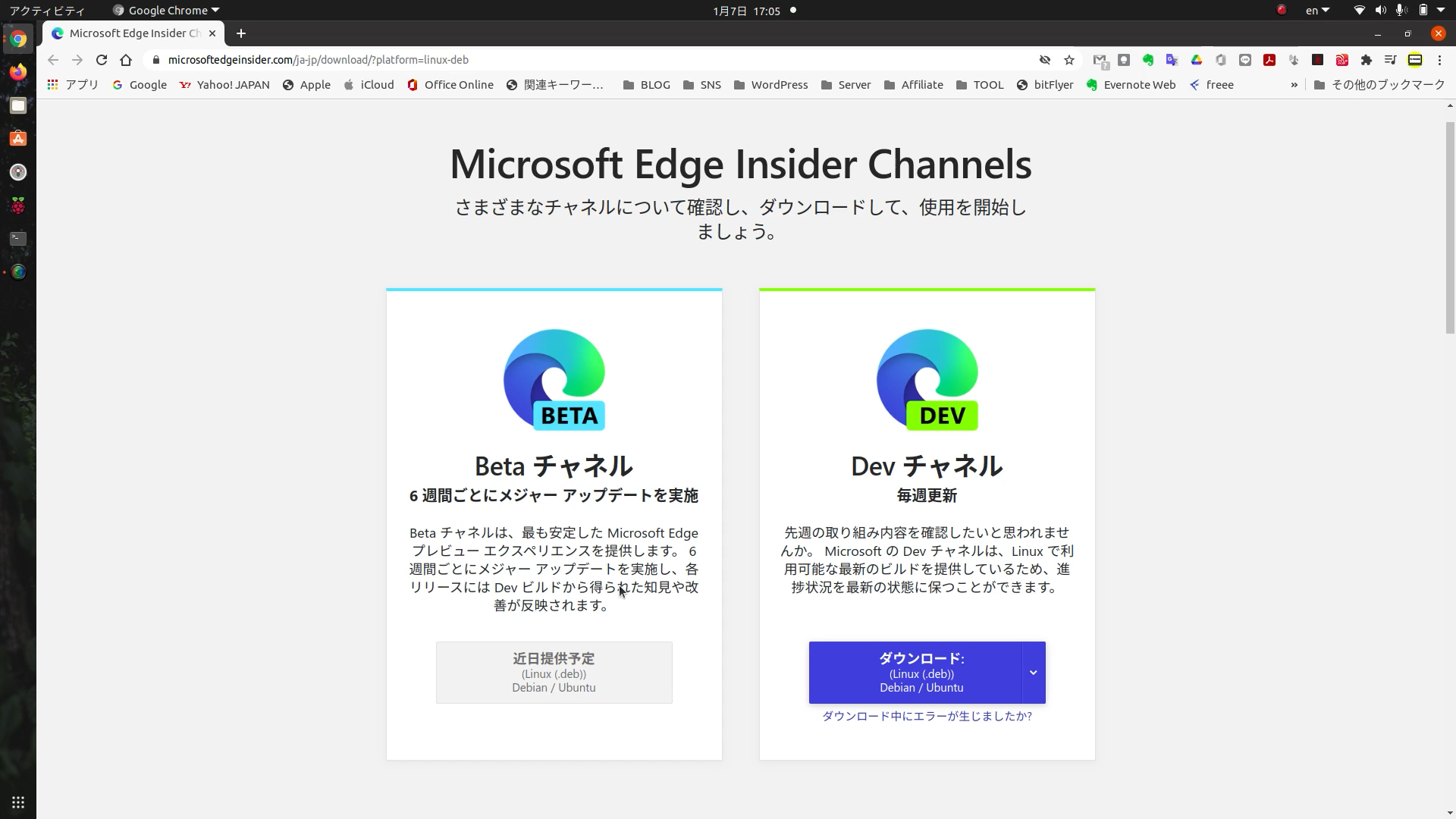Click the Adobe Acrobat extension icon
The image size is (1456, 819).
tap(1269, 60)
